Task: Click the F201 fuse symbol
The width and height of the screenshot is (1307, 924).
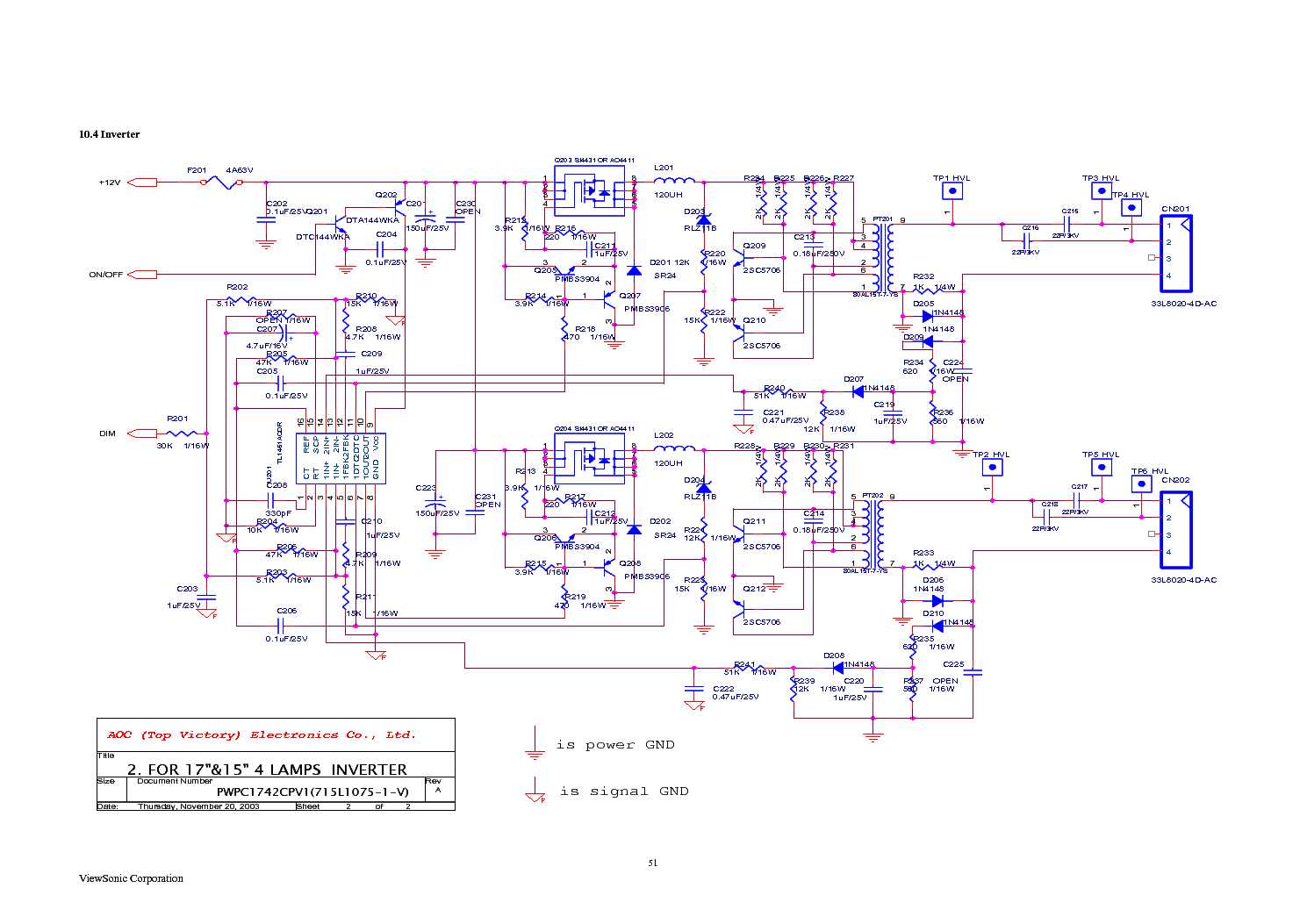Action: (x=221, y=183)
